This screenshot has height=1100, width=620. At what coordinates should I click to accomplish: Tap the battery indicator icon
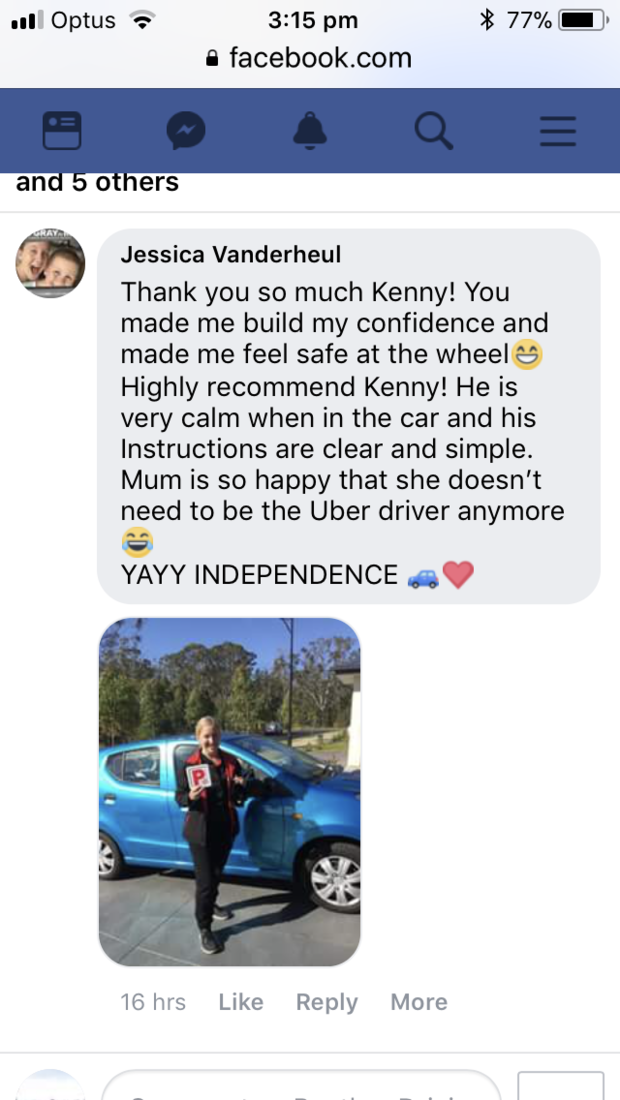[584, 20]
